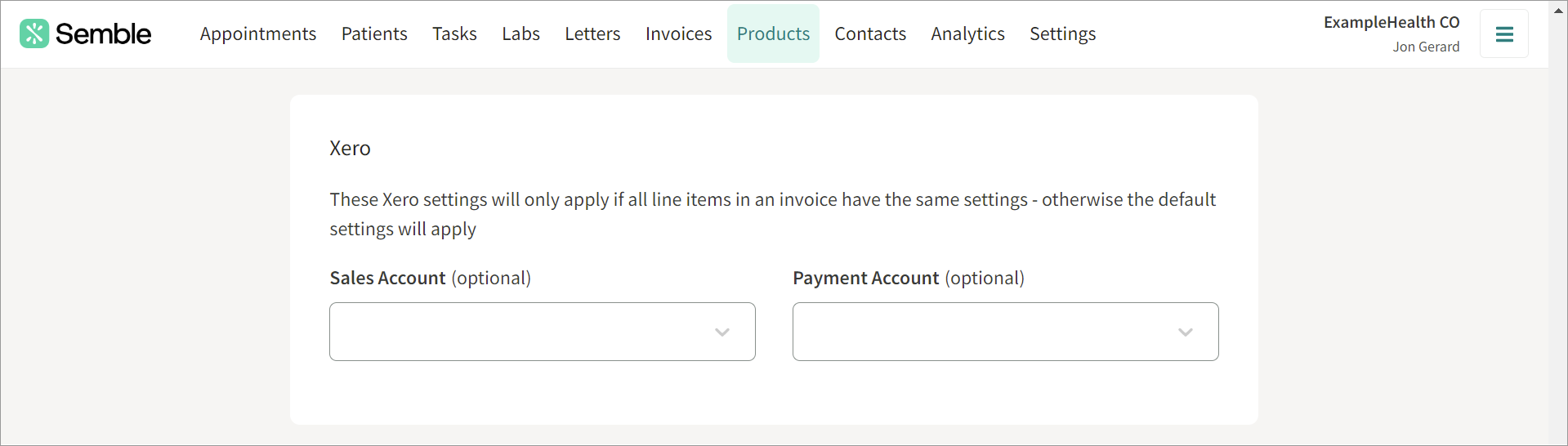
Task: Click the scrollbar up arrow
Action: [x=1558, y=10]
